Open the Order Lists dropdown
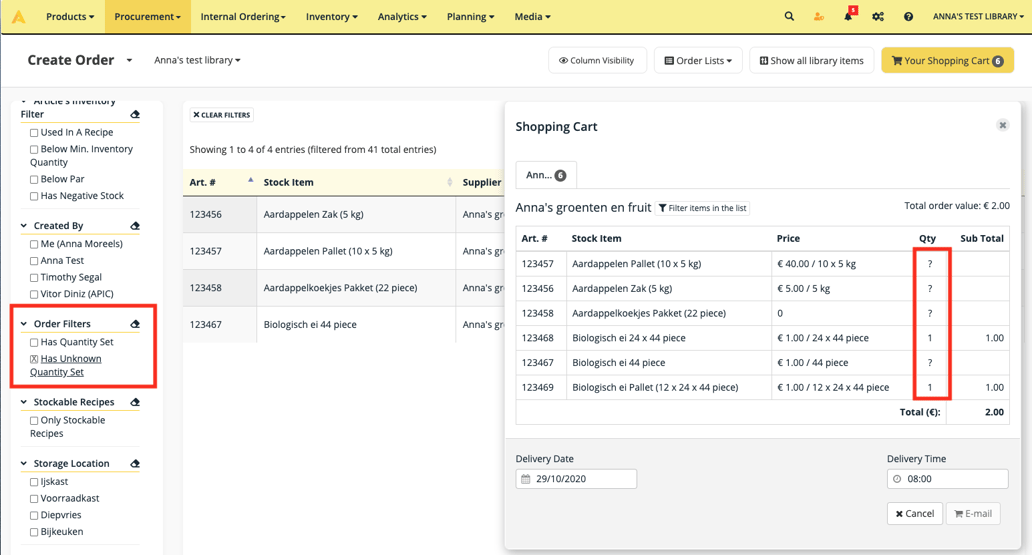The width and height of the screenshot is (1032, 555). point(698,61)
